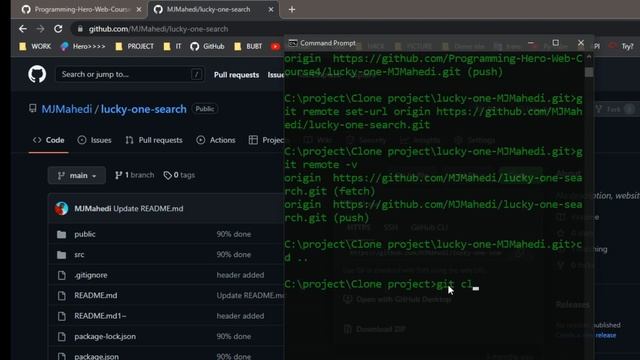Open a new browser tab with plus icon

[x=291, y=9]
